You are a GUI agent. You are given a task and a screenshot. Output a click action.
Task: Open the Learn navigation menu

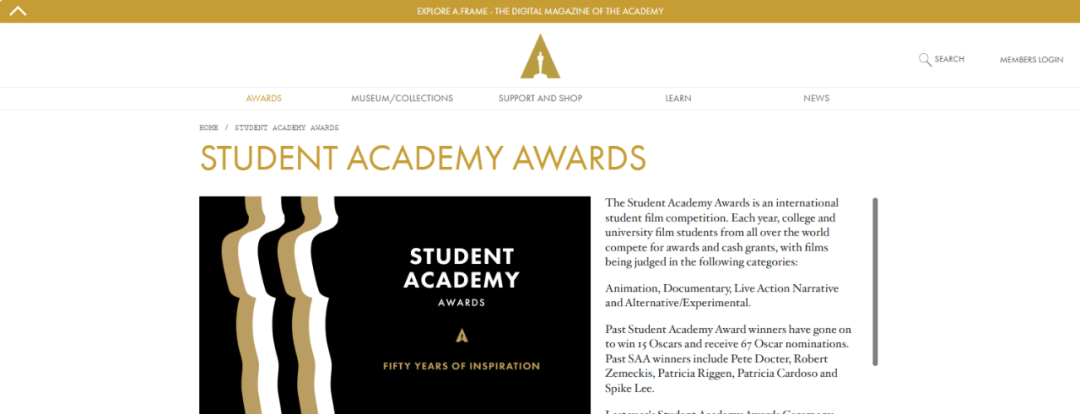coord(678,99)
